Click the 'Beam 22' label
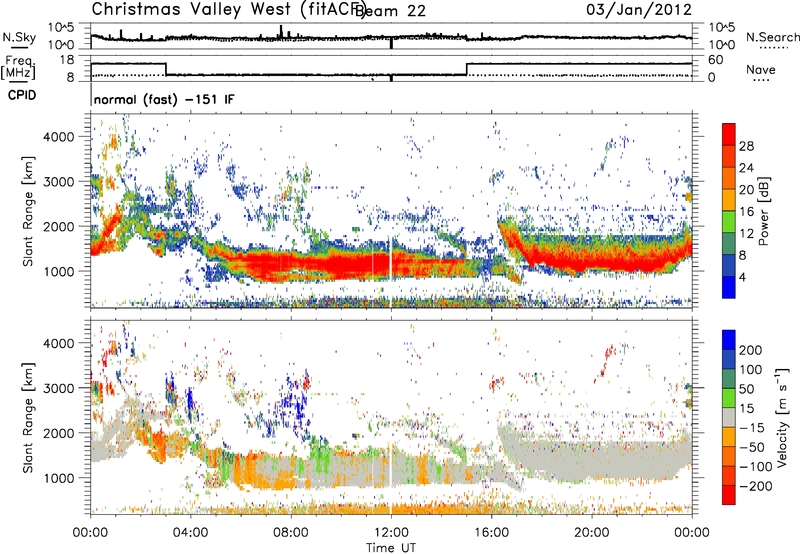 [x=390, y=11]
